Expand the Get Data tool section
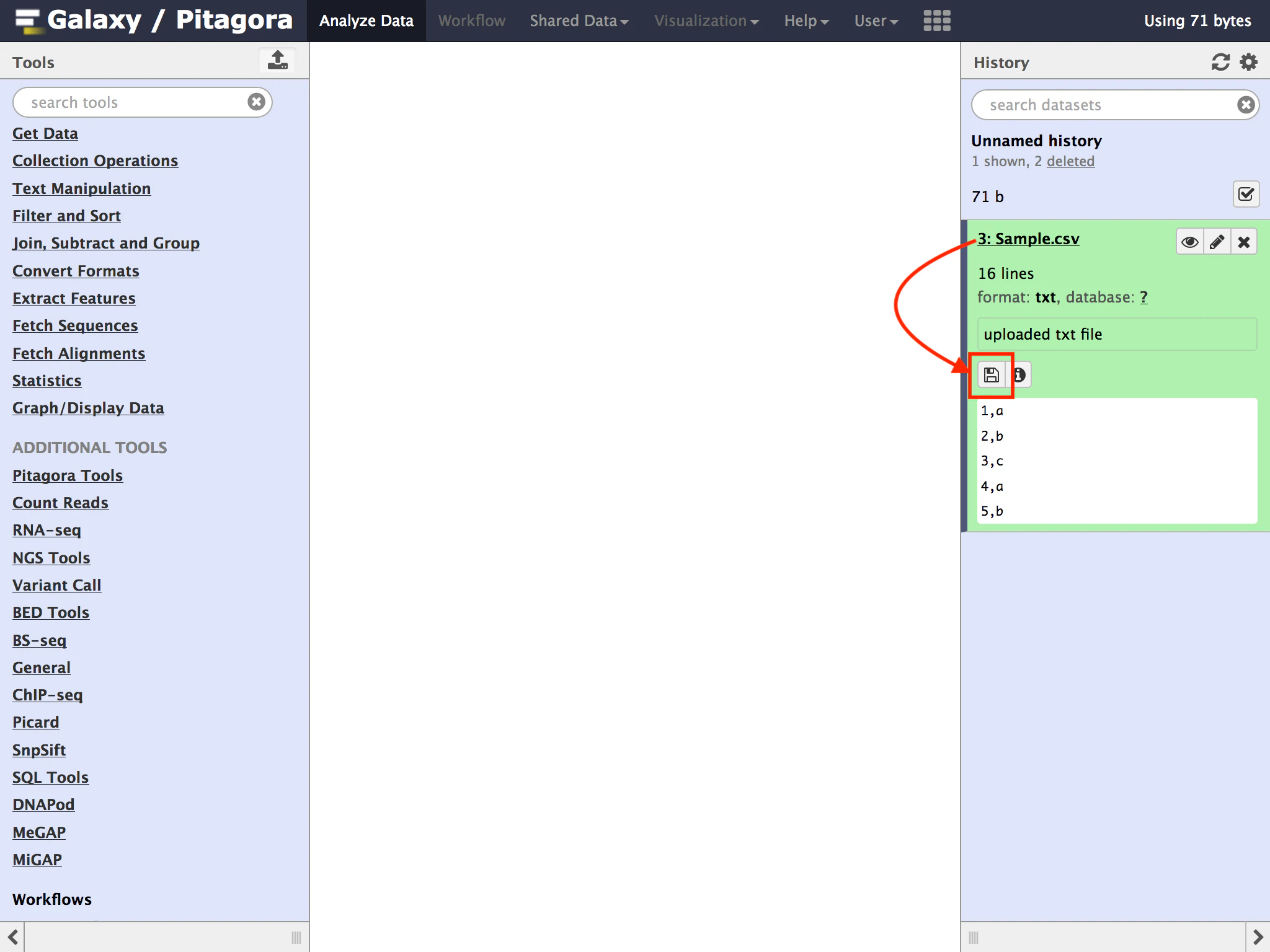This screenshot has height=952, width=1270. pos(45,133)
